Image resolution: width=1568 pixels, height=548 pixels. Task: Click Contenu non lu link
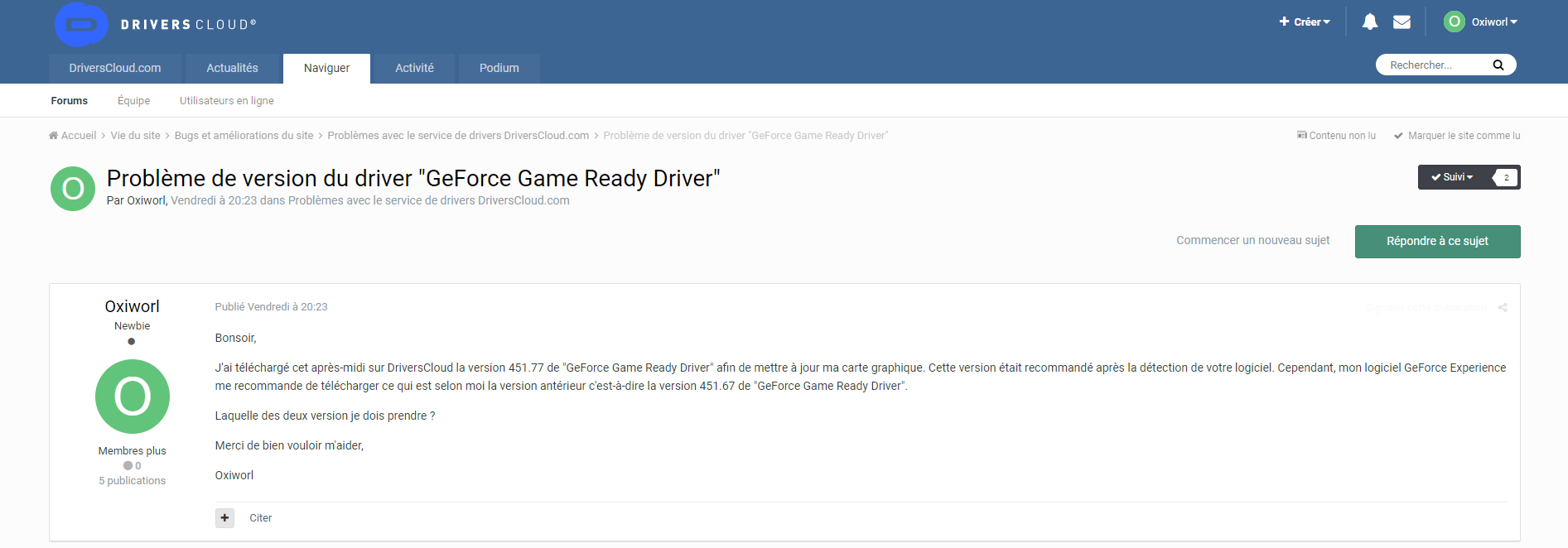(1336, 136)
